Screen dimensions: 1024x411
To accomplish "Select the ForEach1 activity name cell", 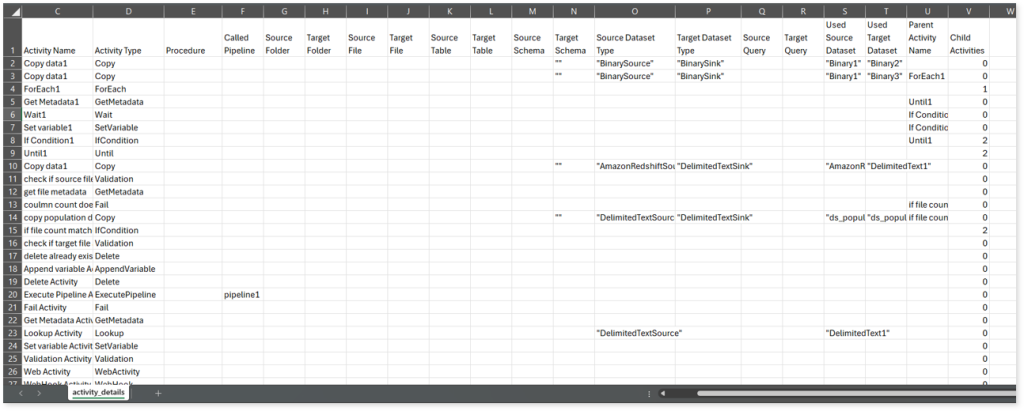I will pyautogui.click(x=56, y=88).
